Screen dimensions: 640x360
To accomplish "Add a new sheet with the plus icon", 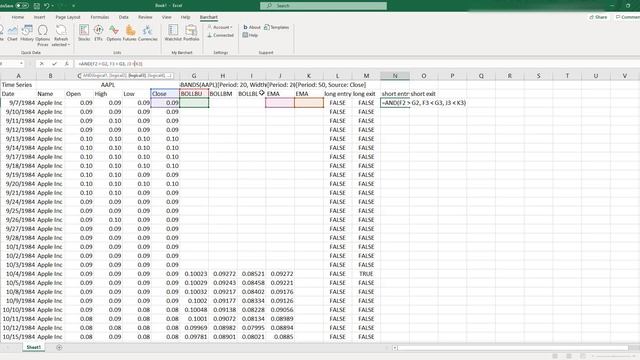I will pos(59,347).
